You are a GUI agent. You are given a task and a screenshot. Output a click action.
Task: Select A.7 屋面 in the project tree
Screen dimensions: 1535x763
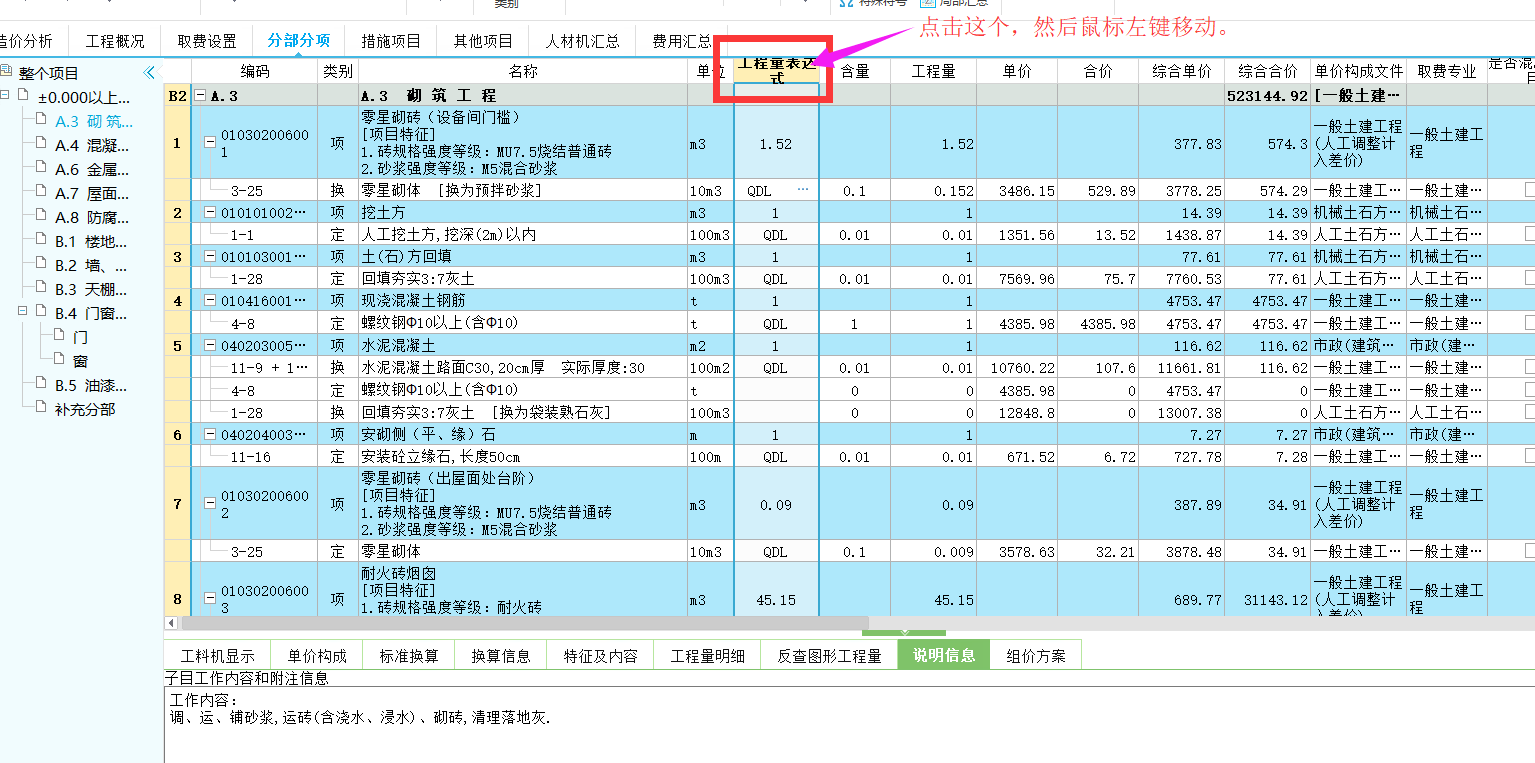(x=92, y=193)
